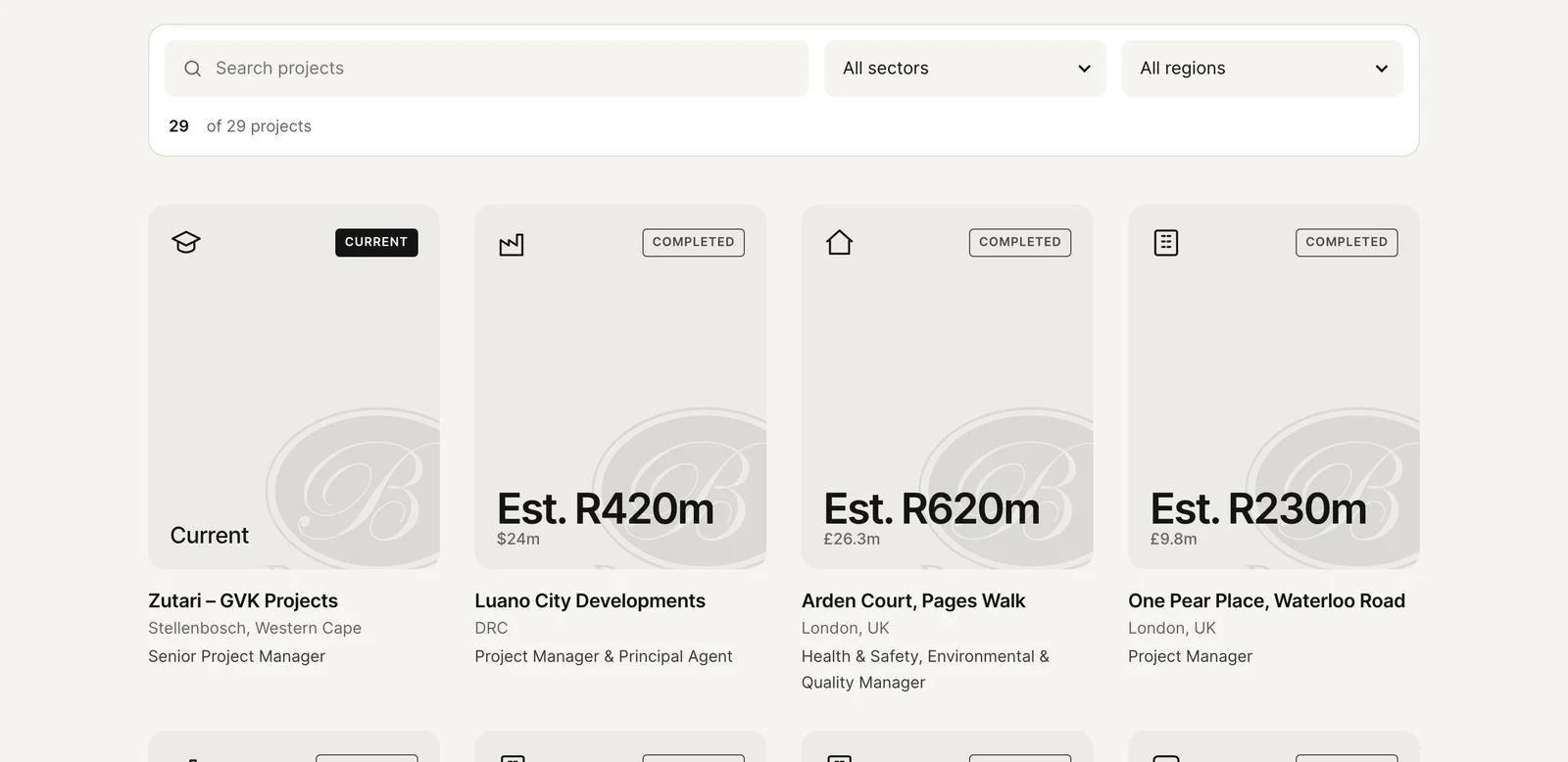The image size is (1568, 762).
Task: Click the graduation cap icon on Zutari card
Action: pyautogui.click(x=186, y=242)
